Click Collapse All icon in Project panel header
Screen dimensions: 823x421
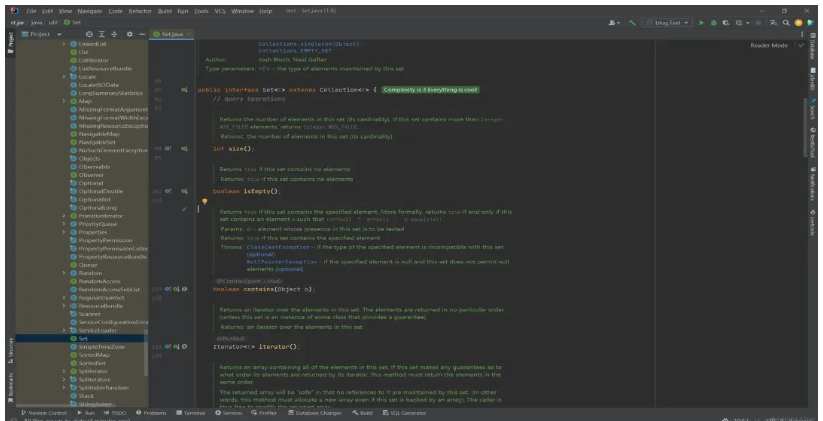click(x=115, y=34)
